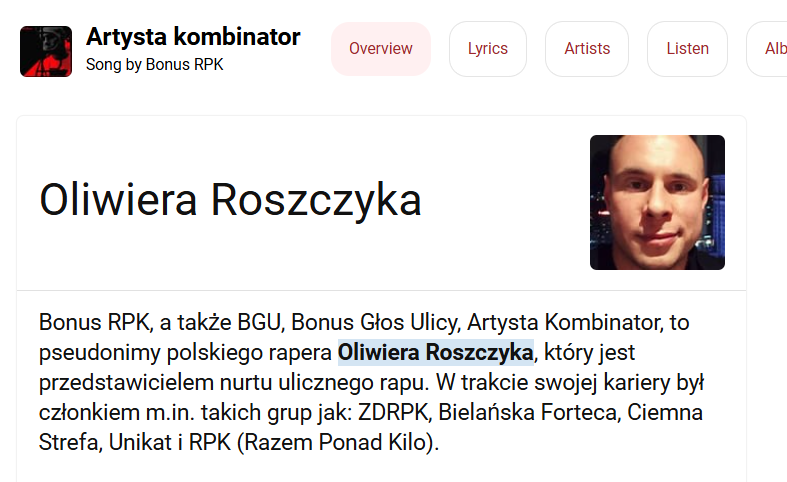787x482 pixels.
Task: Click the song album art thumbnail
Action: [46, 51]
